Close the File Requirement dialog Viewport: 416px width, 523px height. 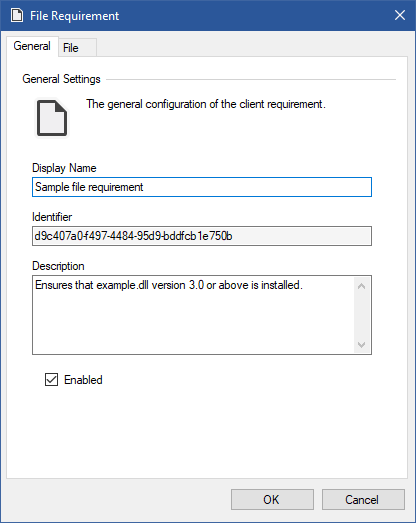[400, 15]
